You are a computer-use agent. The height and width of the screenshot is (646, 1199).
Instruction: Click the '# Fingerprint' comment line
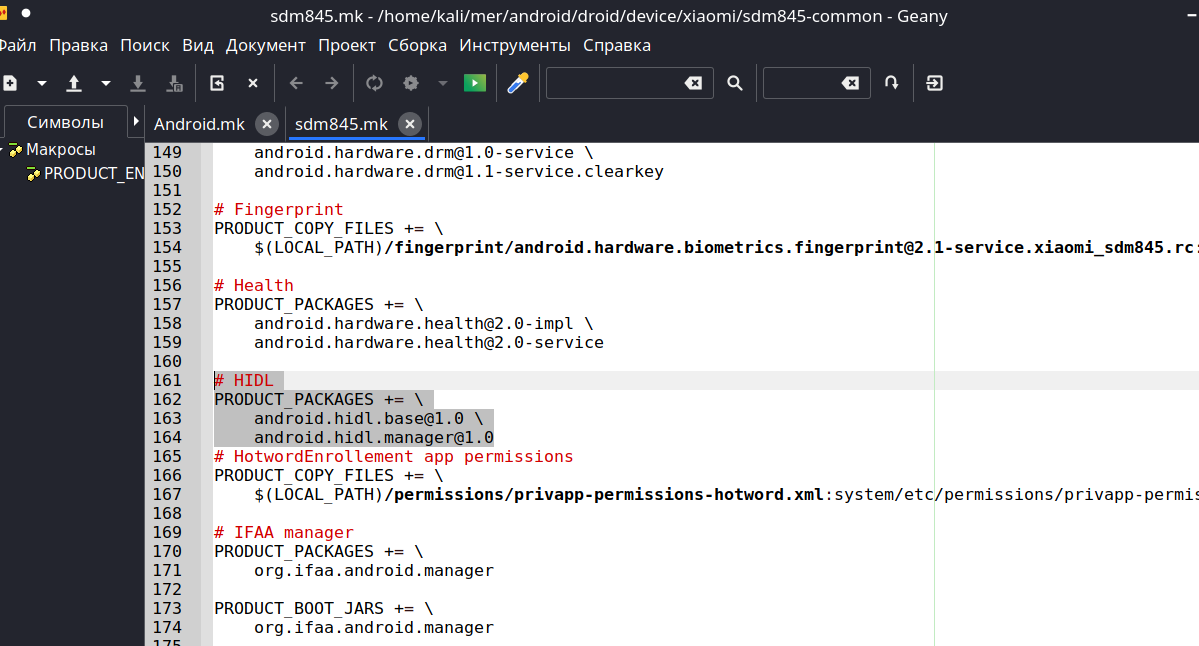(278, 209)
